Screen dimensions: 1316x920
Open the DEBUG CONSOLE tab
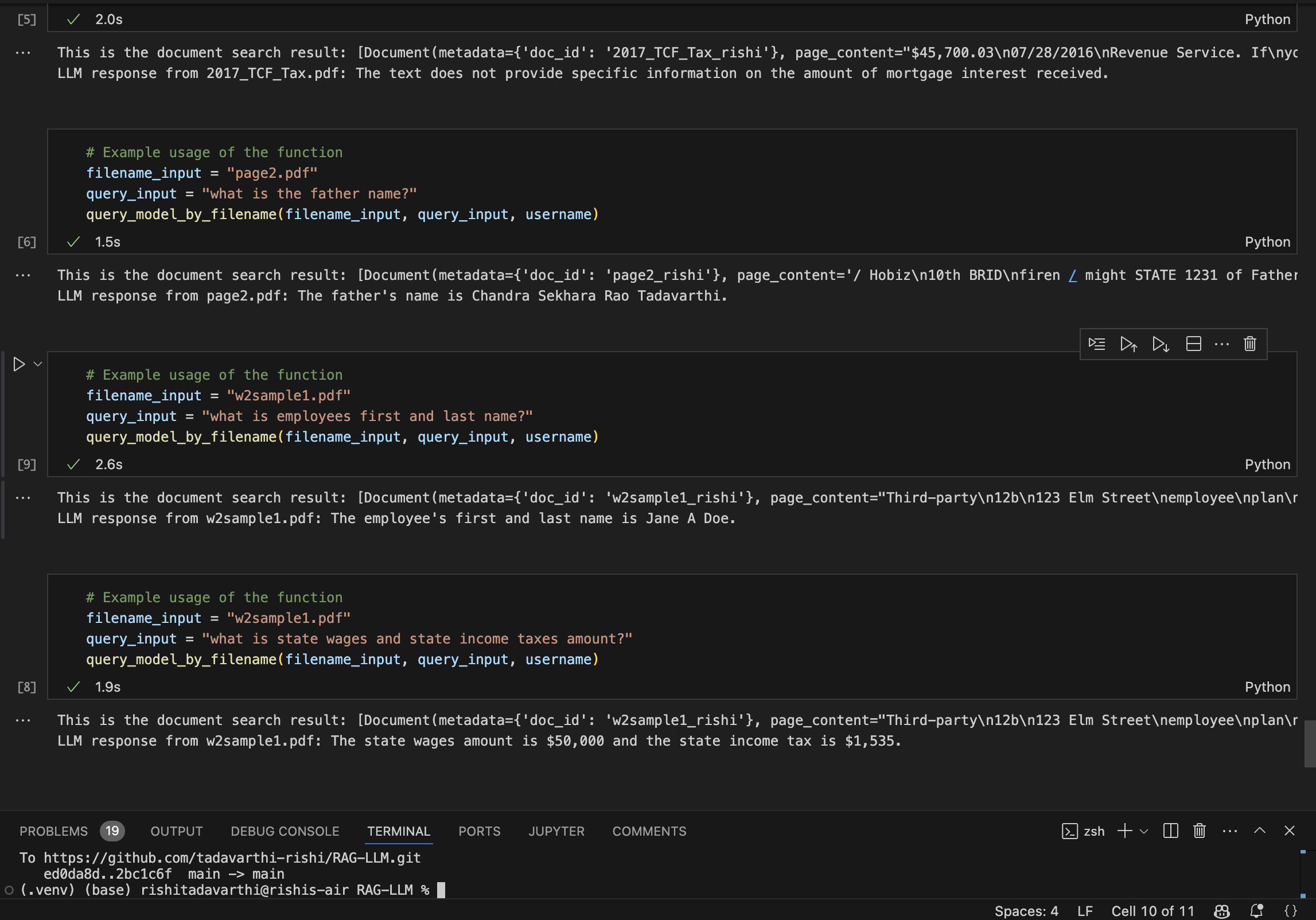point(284,831)
